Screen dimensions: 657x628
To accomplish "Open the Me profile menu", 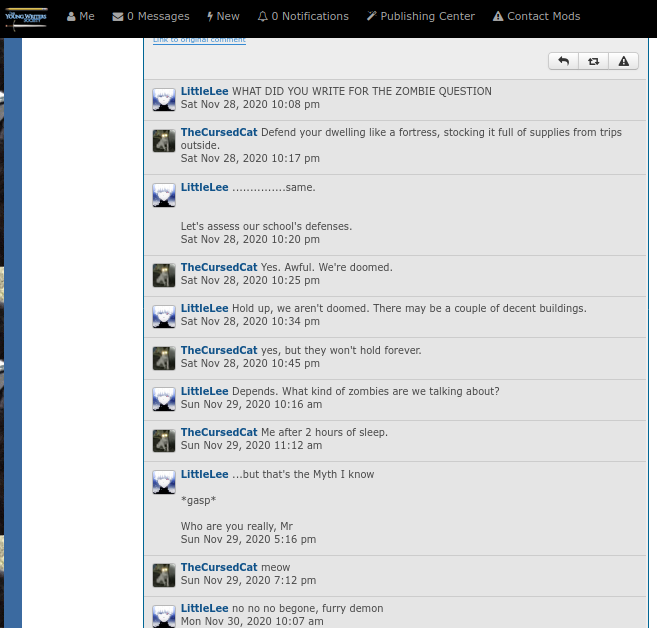I will pos(81,16).
